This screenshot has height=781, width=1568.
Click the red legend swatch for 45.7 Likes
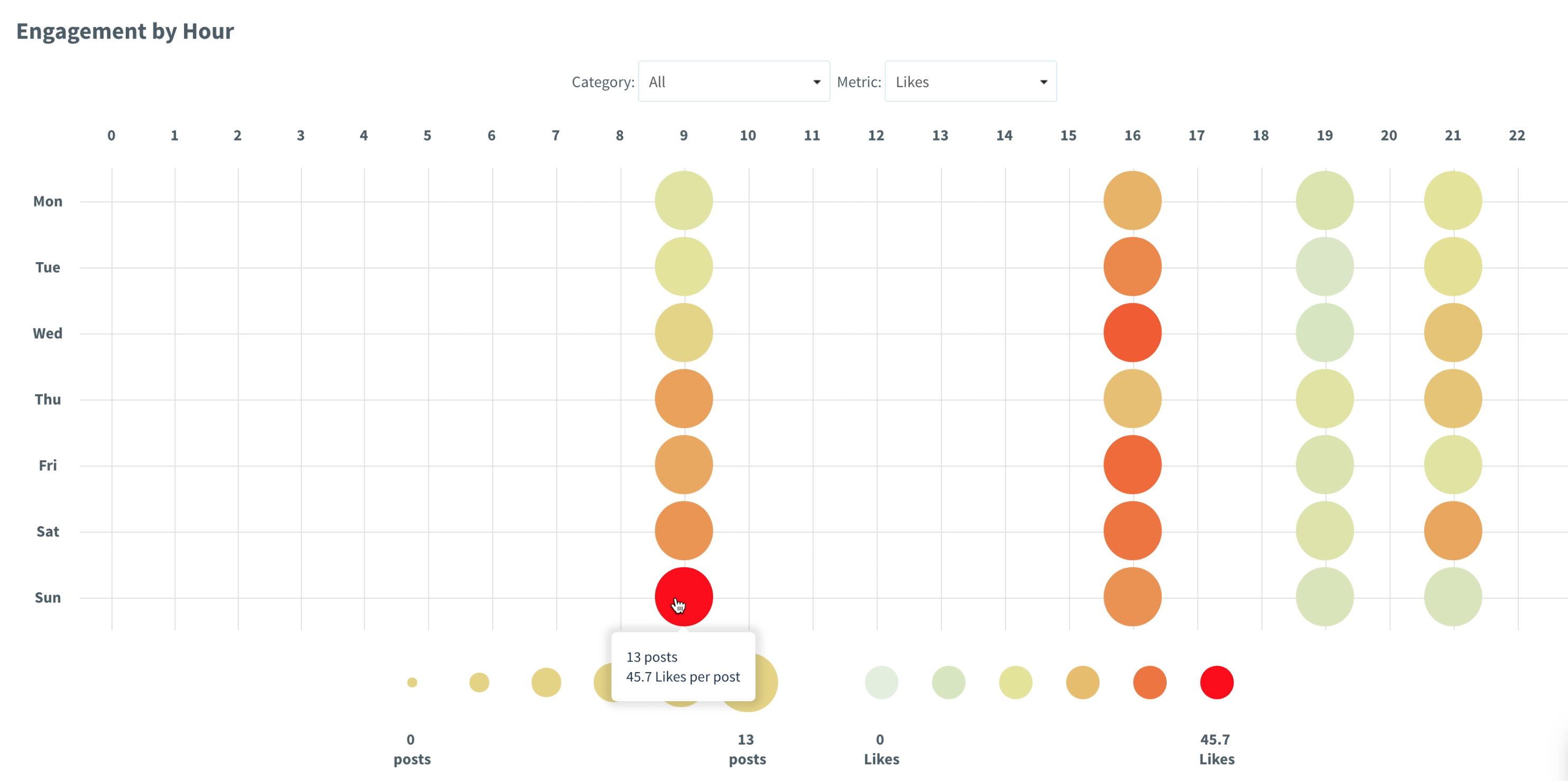[x=1216, y=683]
